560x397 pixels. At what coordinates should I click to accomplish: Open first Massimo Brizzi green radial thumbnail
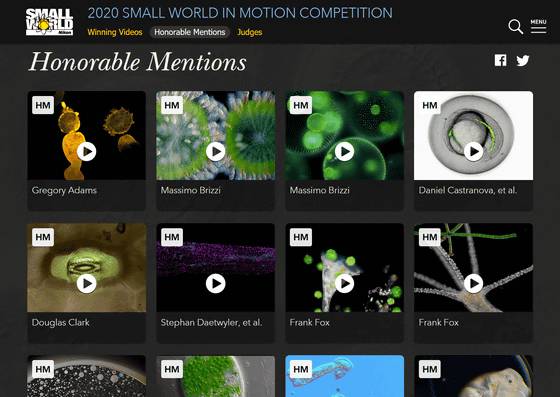[216, 136]
